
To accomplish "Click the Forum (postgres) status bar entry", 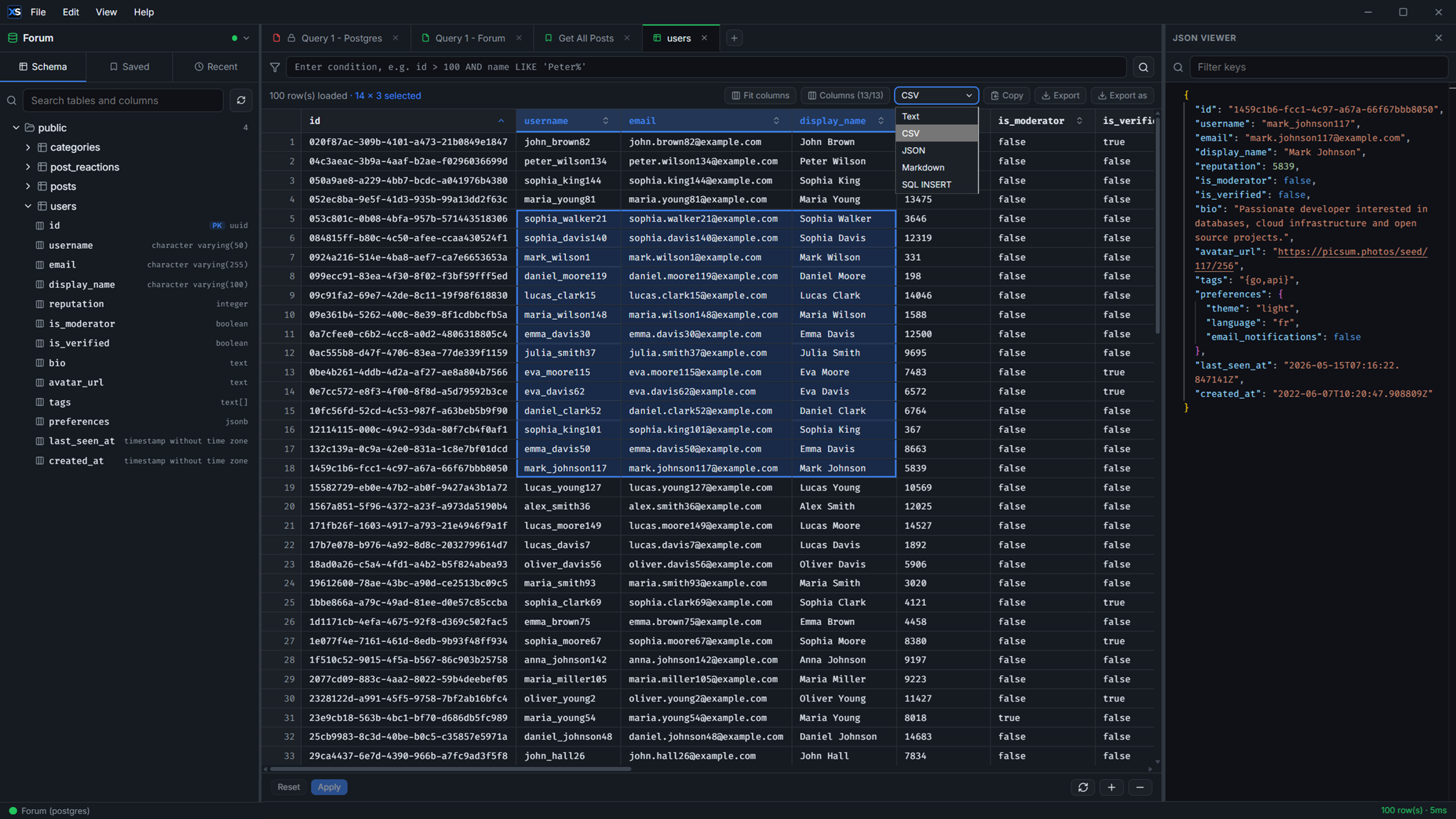I will point(49,811).
